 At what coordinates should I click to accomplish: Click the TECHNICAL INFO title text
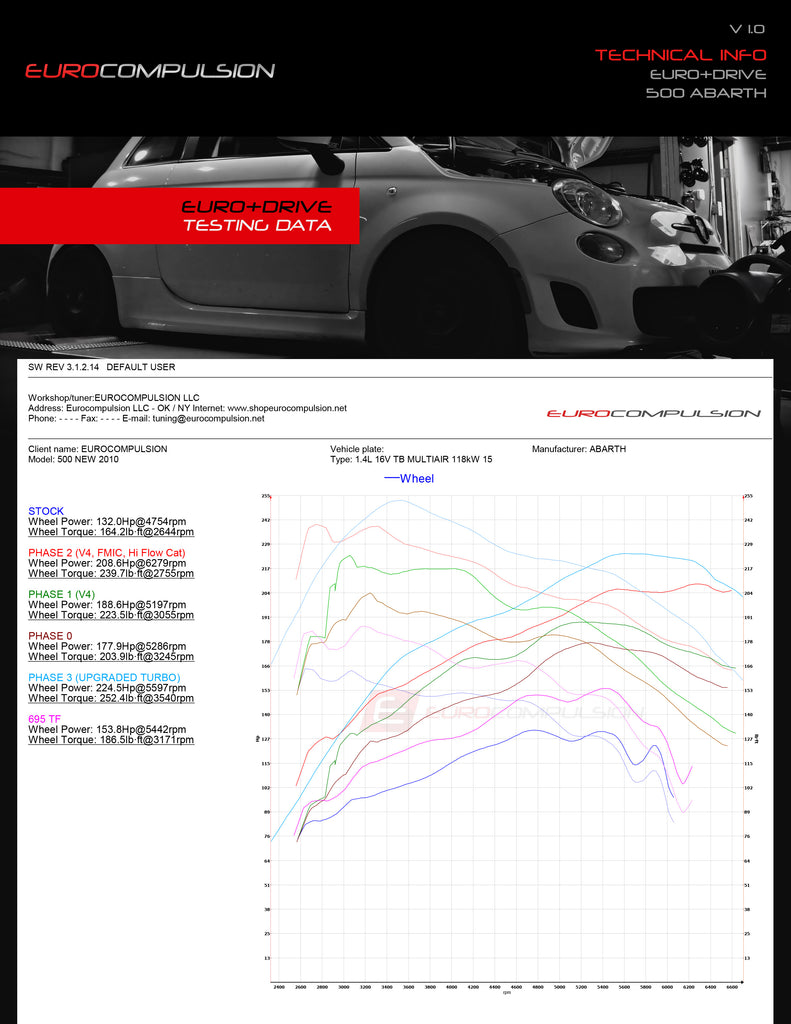tap(680, 55)
